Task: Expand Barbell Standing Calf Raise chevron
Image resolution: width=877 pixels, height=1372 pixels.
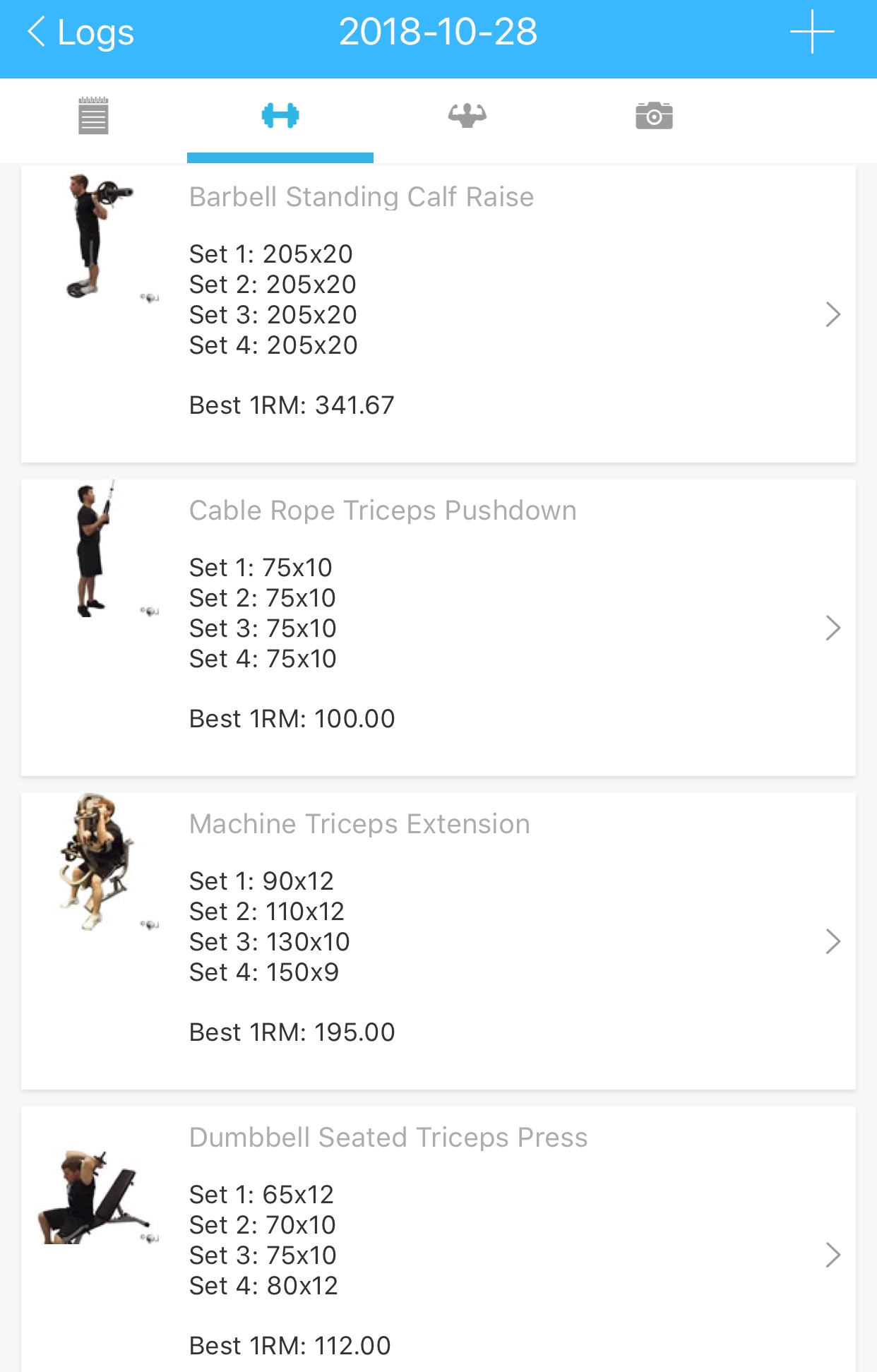Action: point(833,315)
